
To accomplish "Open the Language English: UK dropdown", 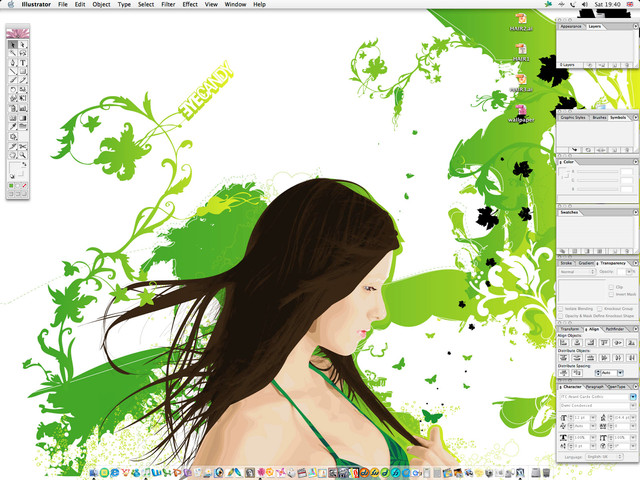I will click(x=604, y=457).
